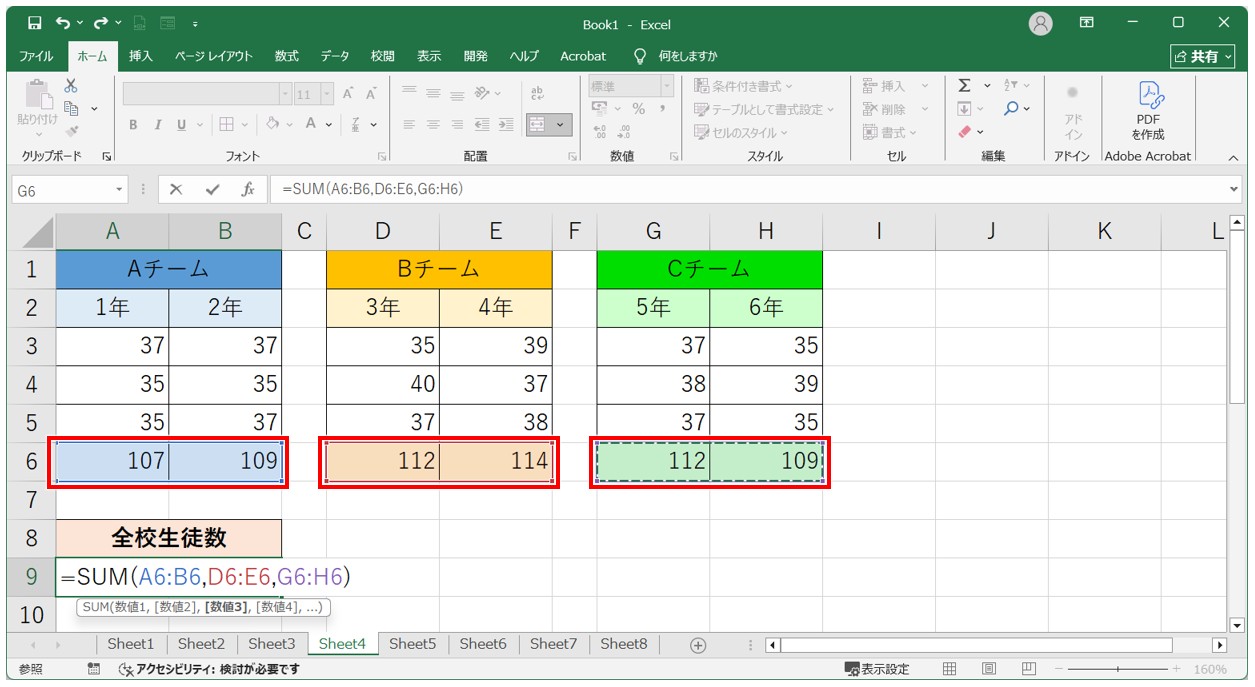Switch to Sheet1 tab
The height and width of the screenshot is (687, 1255).
pos(131,644)
